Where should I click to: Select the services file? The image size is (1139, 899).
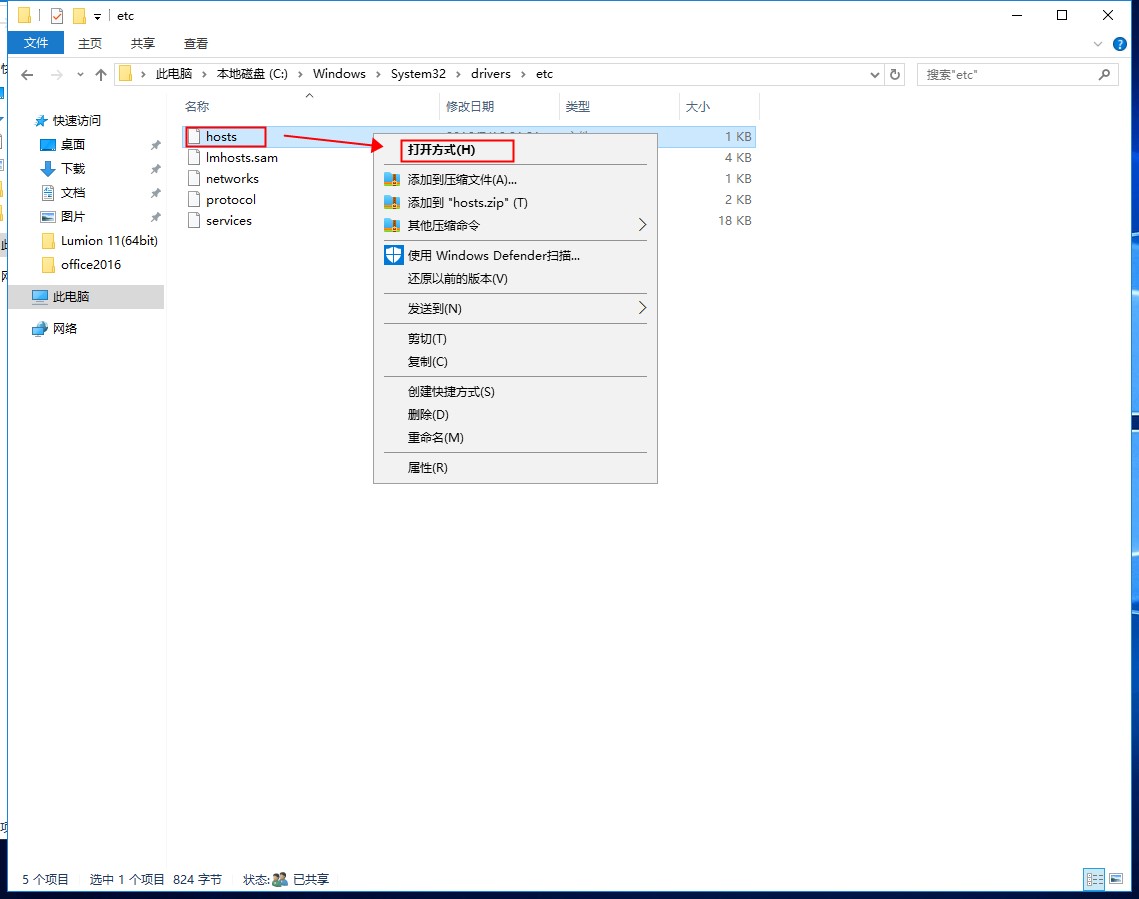pyautogui.click(x=228, y=221)
